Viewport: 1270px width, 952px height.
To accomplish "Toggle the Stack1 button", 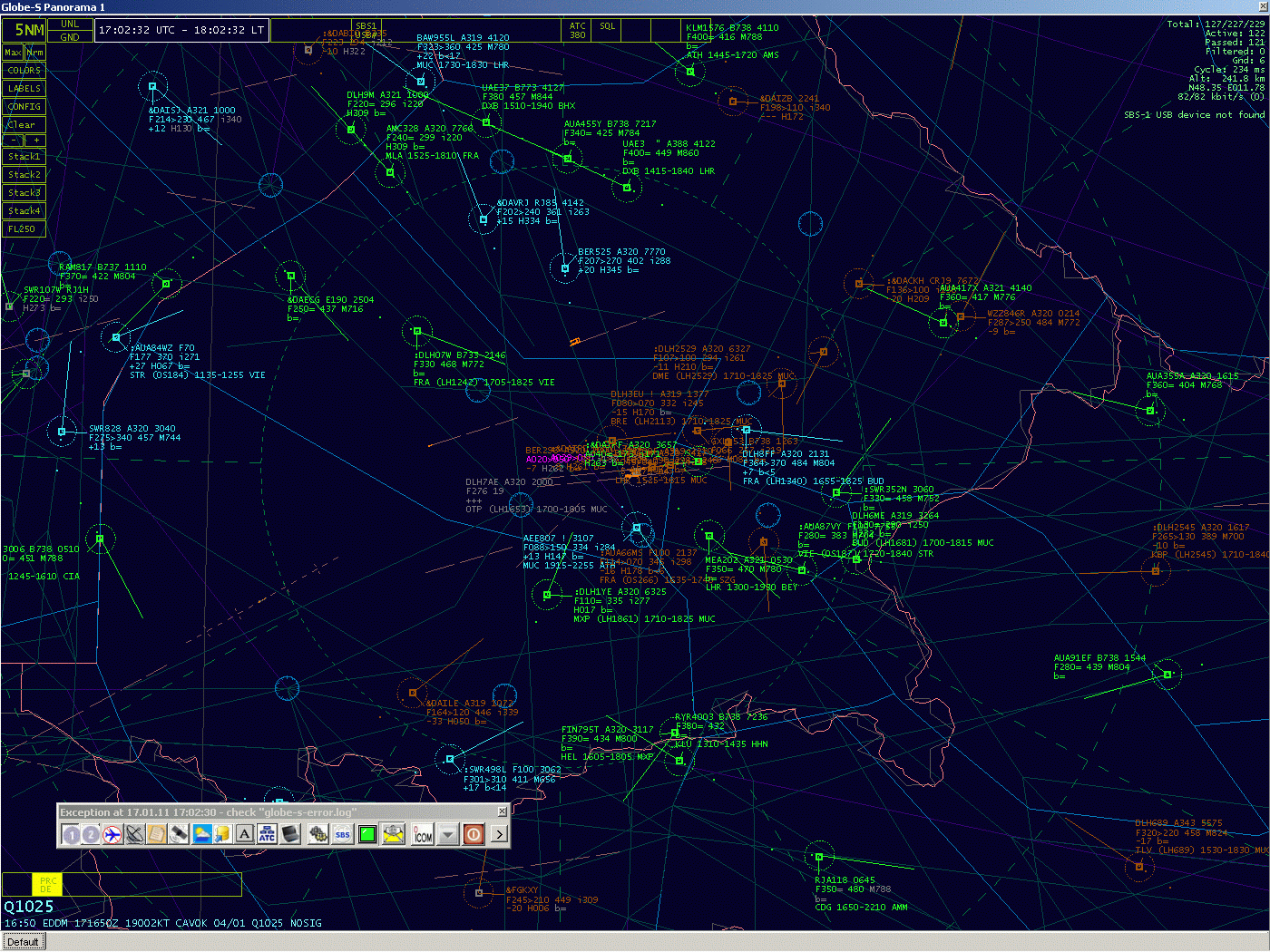I will point(24,157).
